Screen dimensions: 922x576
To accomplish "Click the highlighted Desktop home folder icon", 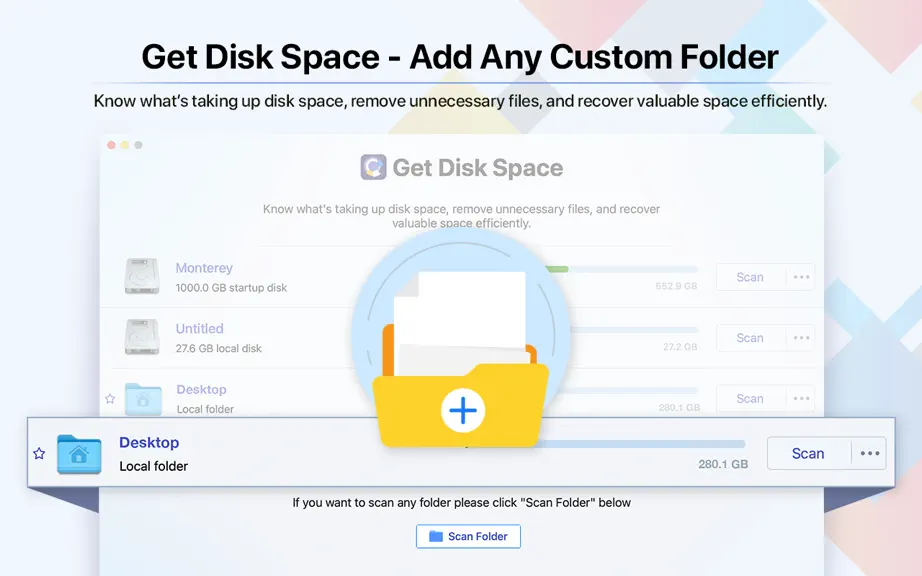I will pos(79,454).
